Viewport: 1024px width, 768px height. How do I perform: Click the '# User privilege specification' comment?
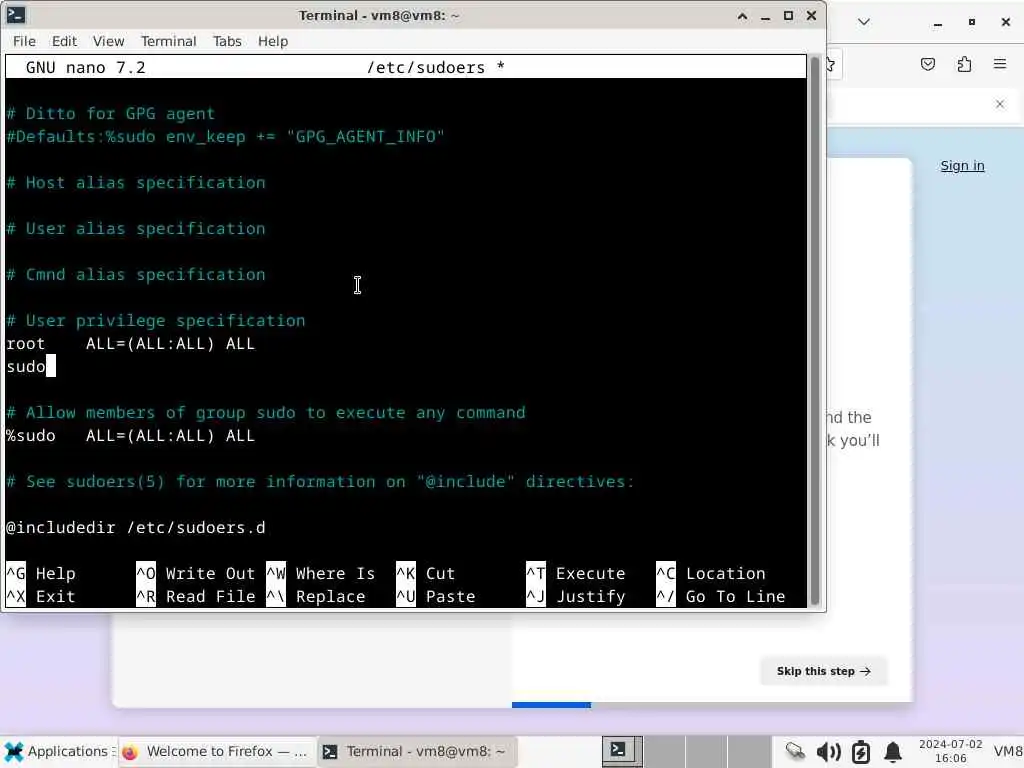tap(155, 321)
